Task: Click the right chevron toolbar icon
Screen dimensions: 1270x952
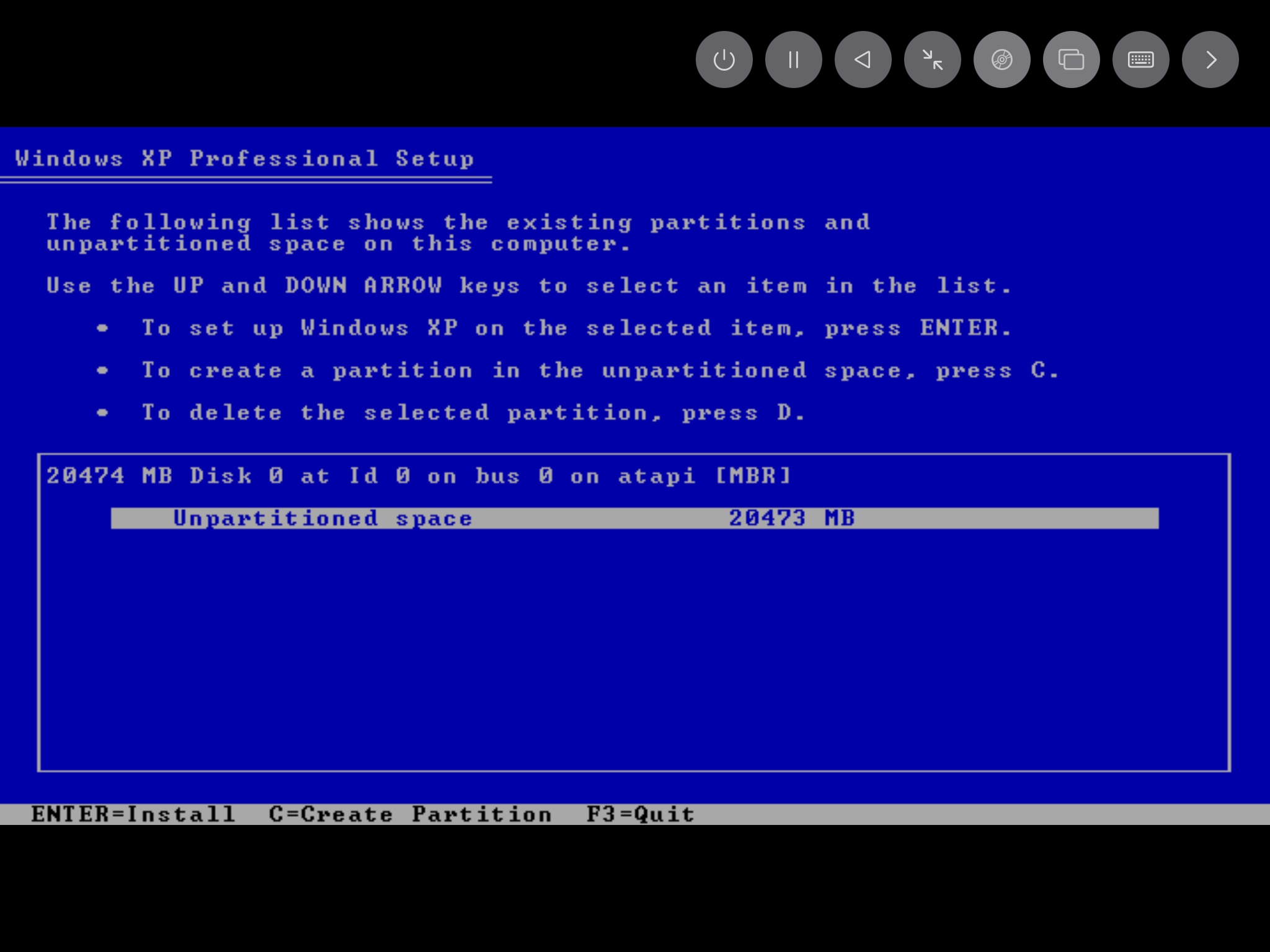Action: 1210,59
